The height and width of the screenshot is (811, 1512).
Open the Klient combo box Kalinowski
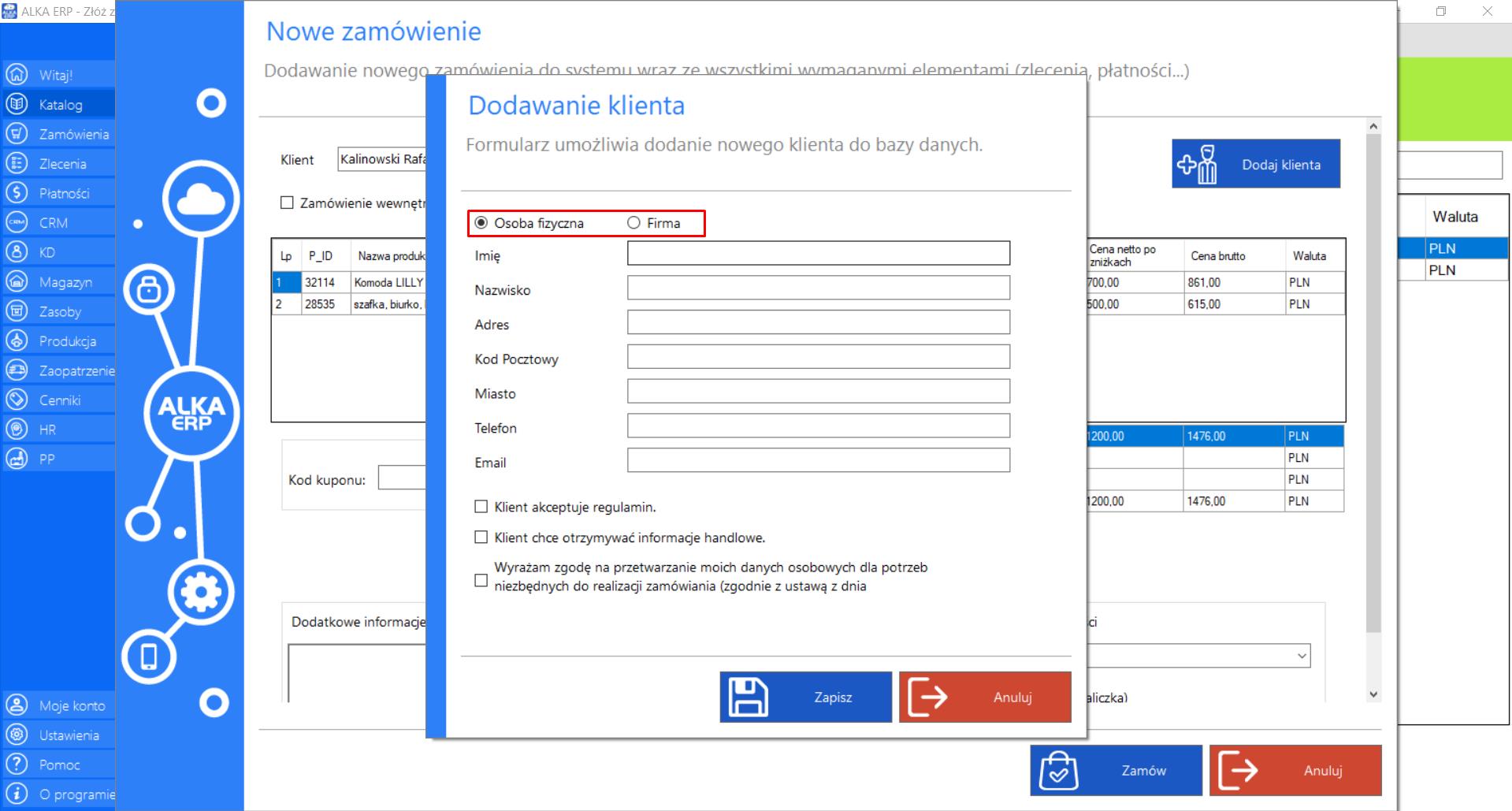[382, 159]
